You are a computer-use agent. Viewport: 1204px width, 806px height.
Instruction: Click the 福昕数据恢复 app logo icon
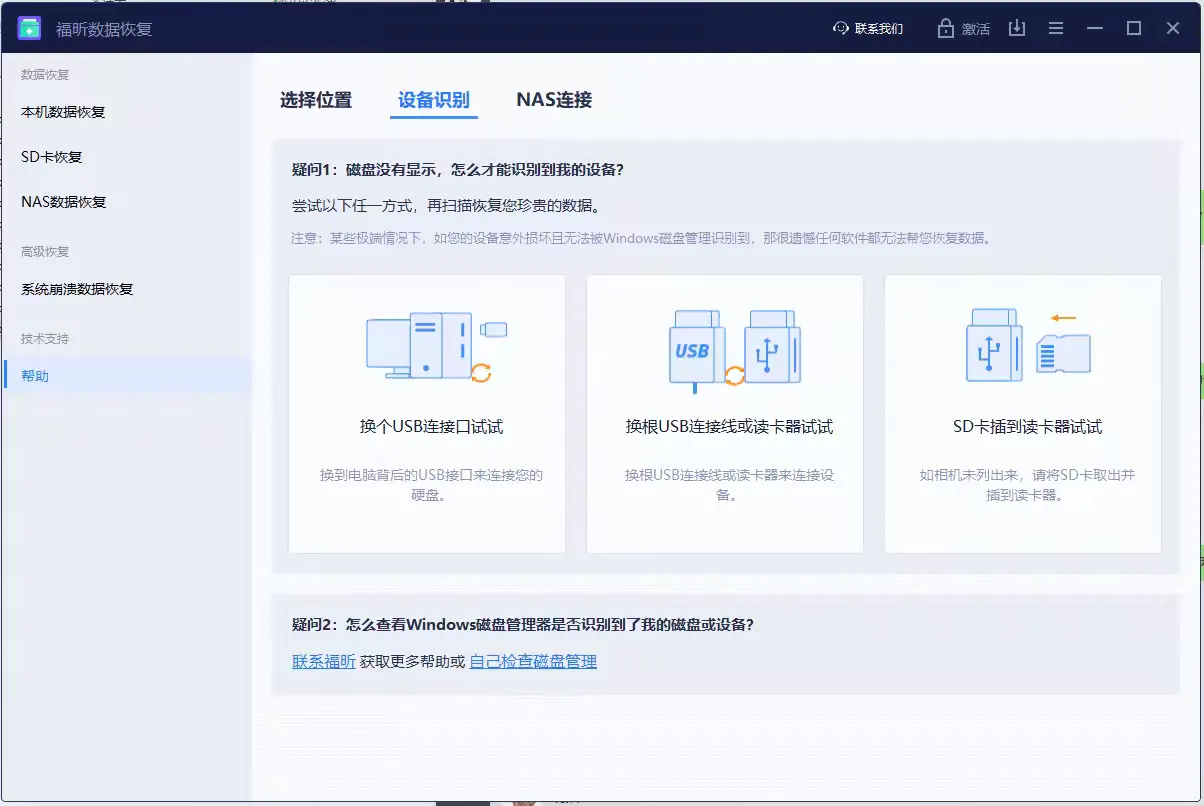pos(29,28)
